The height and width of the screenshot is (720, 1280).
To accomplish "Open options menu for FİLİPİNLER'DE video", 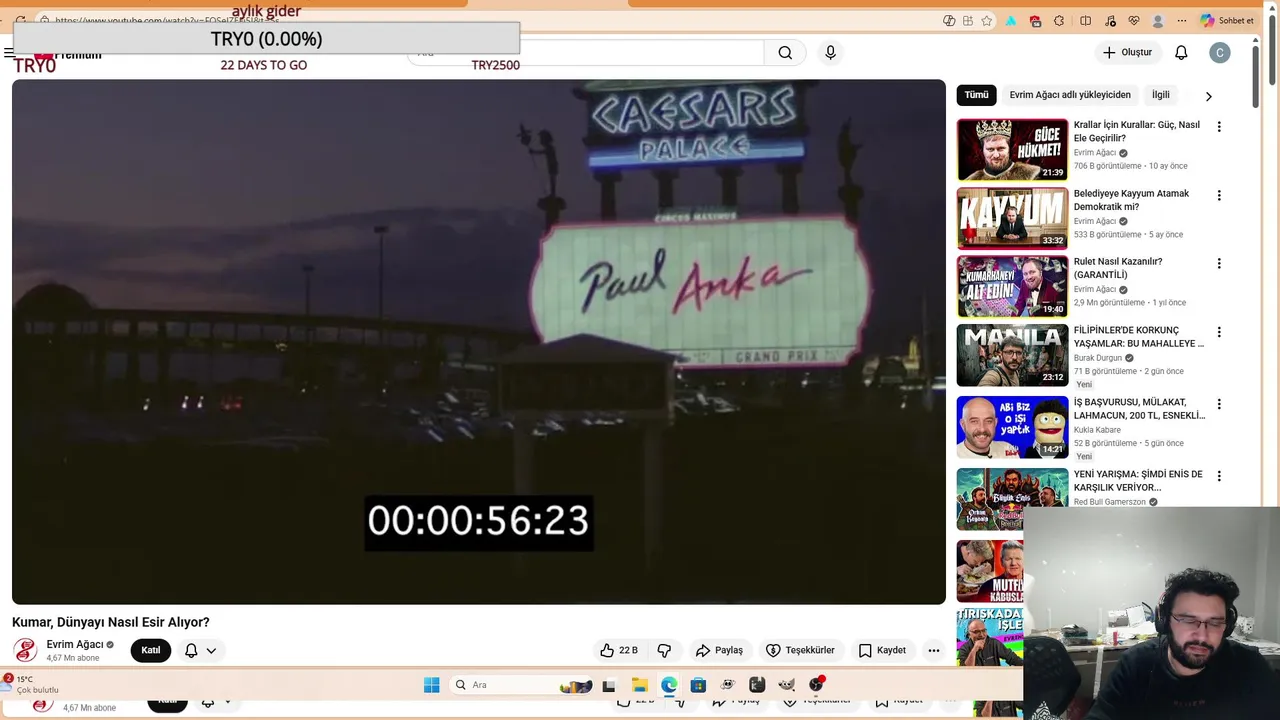I will point(1218,332).
